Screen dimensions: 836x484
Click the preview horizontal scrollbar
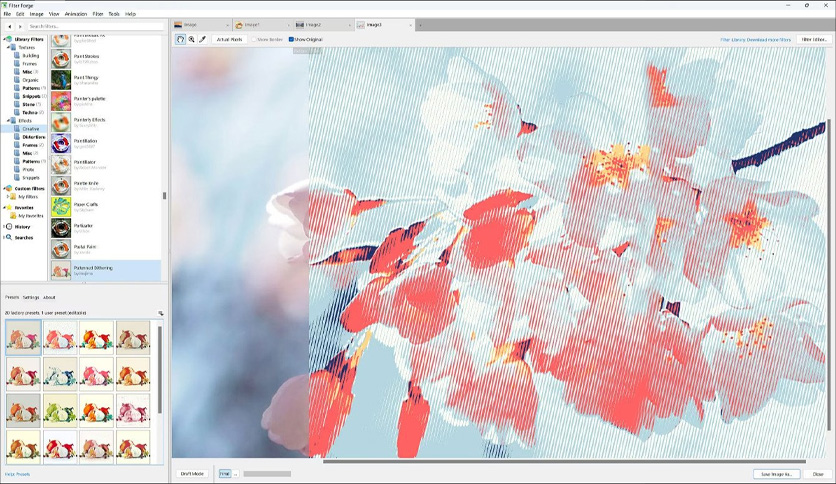pyautogui.click(x=564, y=461)
